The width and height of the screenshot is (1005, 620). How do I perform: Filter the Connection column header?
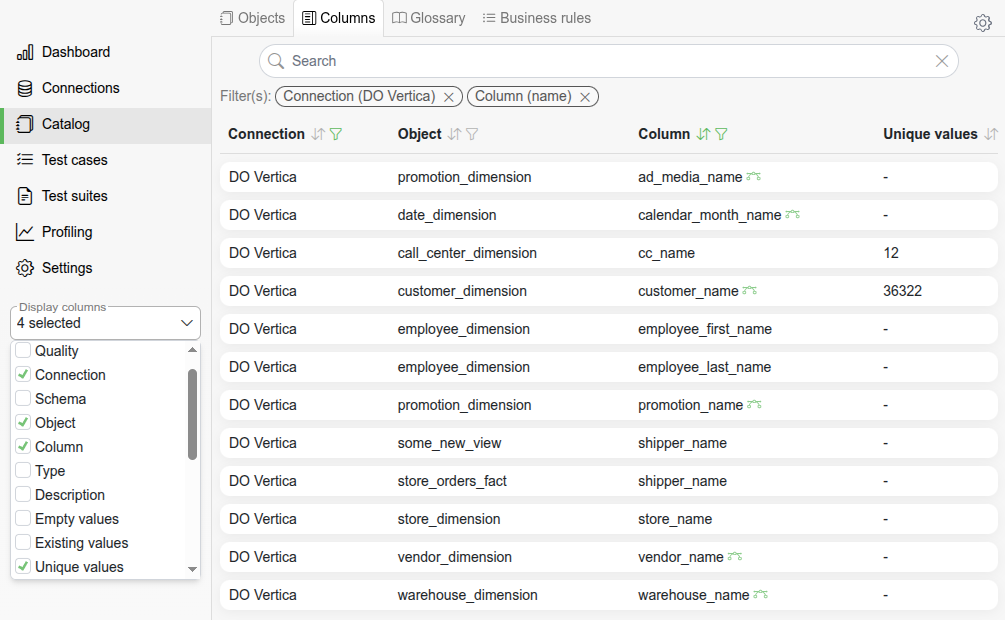[x=336, y=134]
